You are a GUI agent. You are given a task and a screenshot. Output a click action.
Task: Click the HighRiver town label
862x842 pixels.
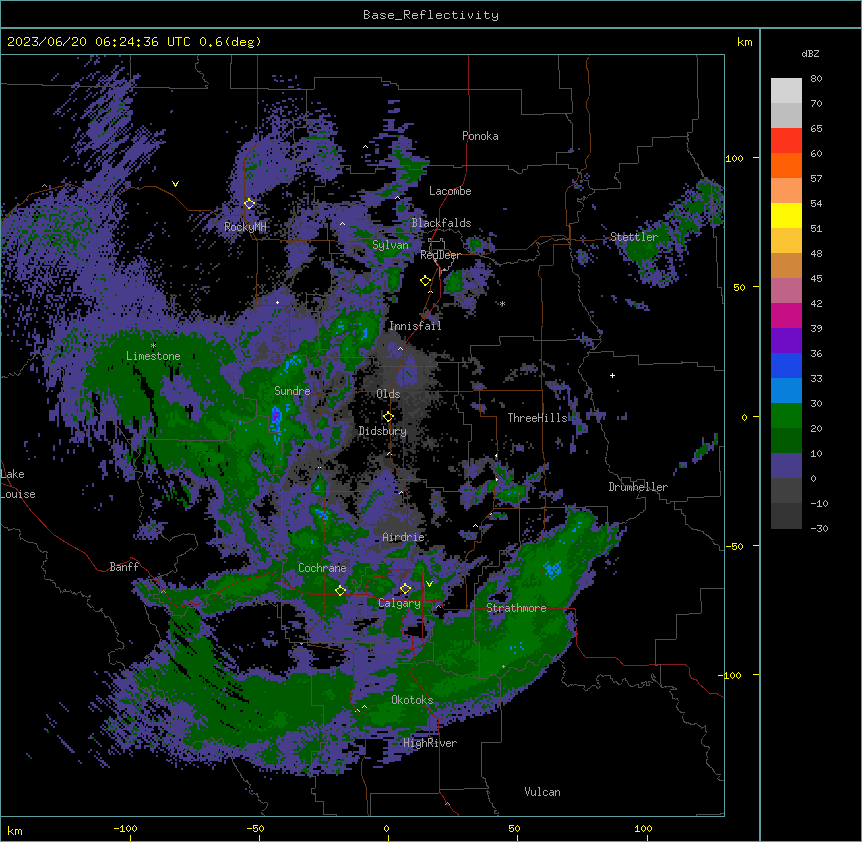click(x=430, y=743)
